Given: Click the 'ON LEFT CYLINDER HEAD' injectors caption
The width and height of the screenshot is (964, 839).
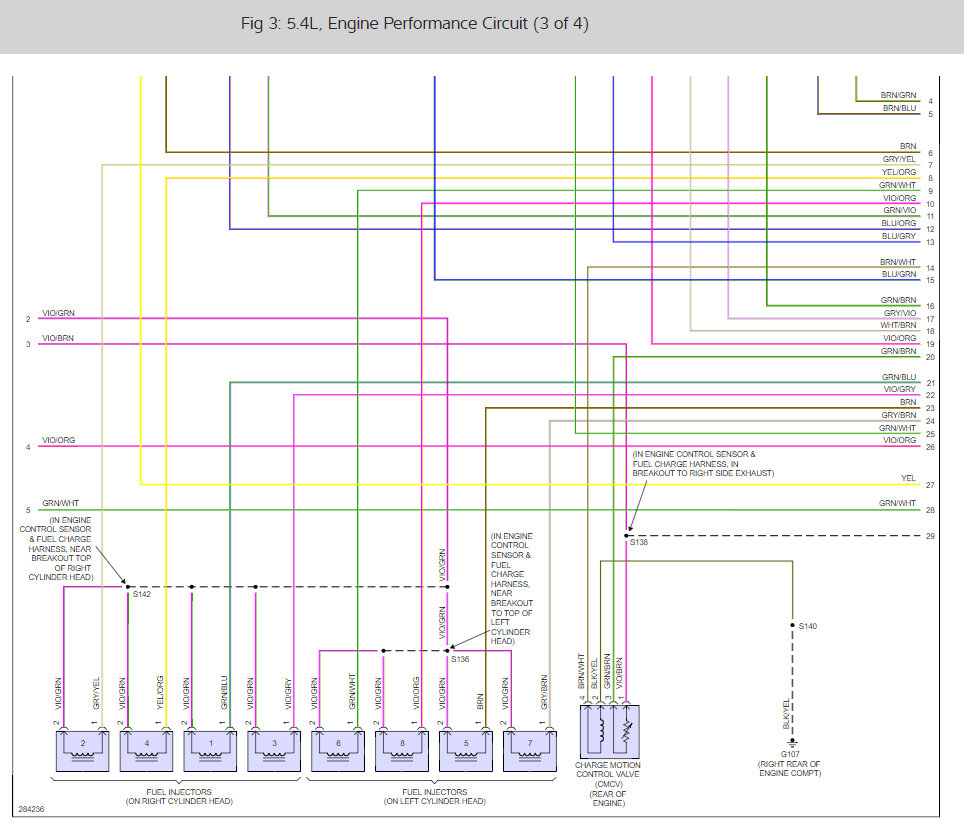Looking at the screenshot, I should coord(435,802).
